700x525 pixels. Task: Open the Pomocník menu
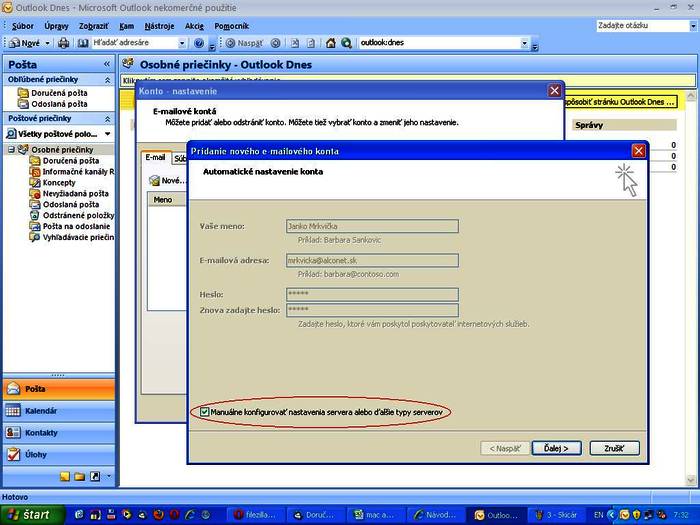coord(231,26)
